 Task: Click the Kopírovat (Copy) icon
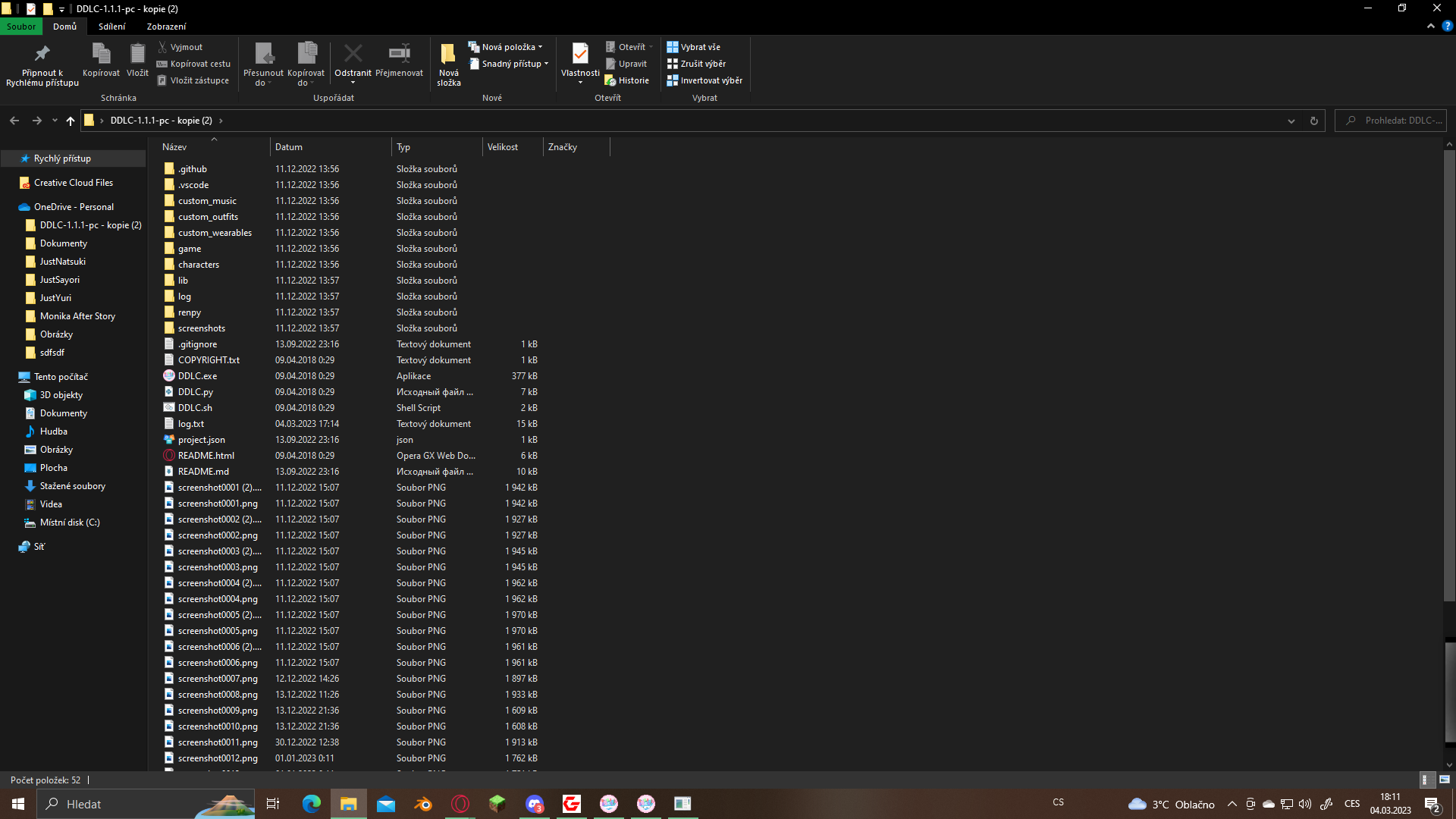101,61
